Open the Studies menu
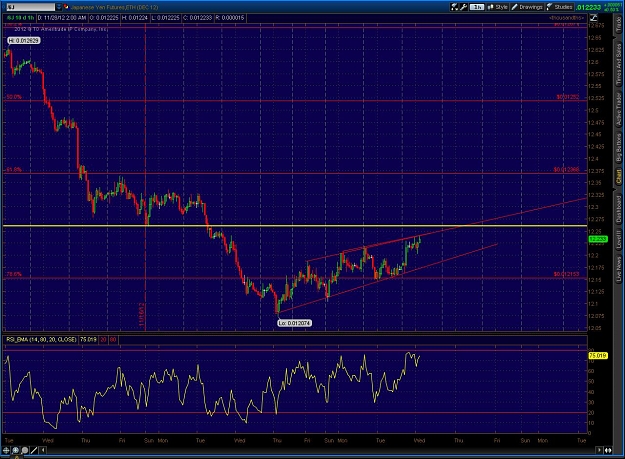This screenshot has height=459, width=625. [560, 7]
